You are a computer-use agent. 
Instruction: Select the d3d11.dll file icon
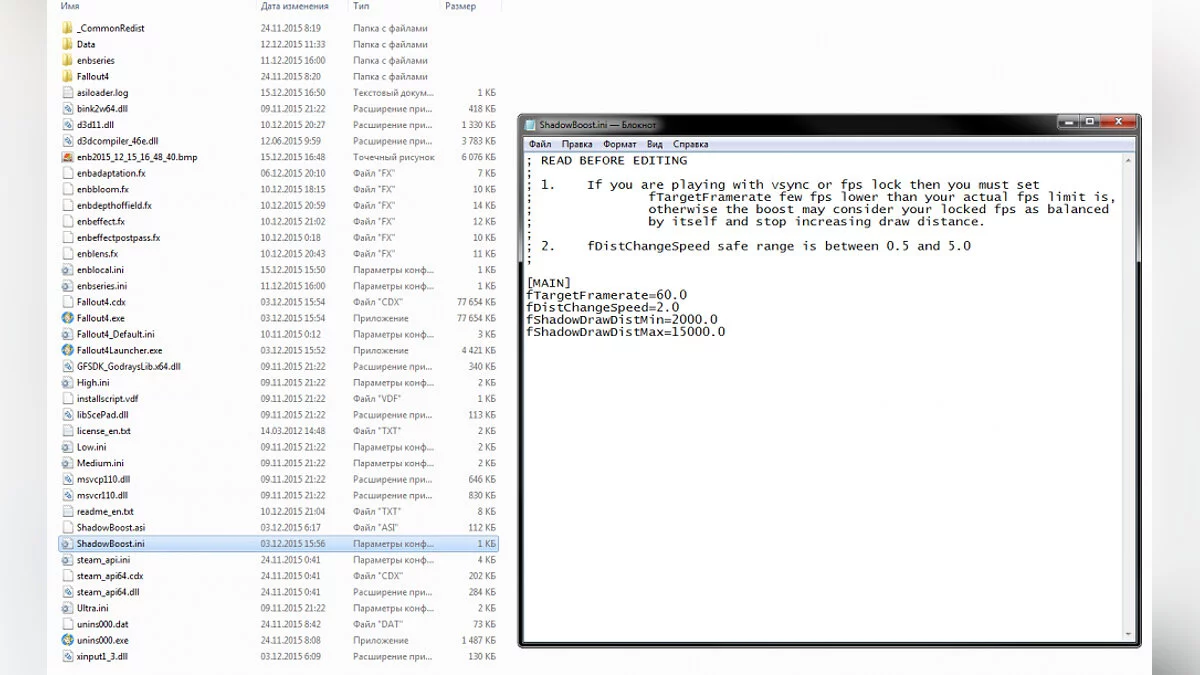(x=68, y=125)
